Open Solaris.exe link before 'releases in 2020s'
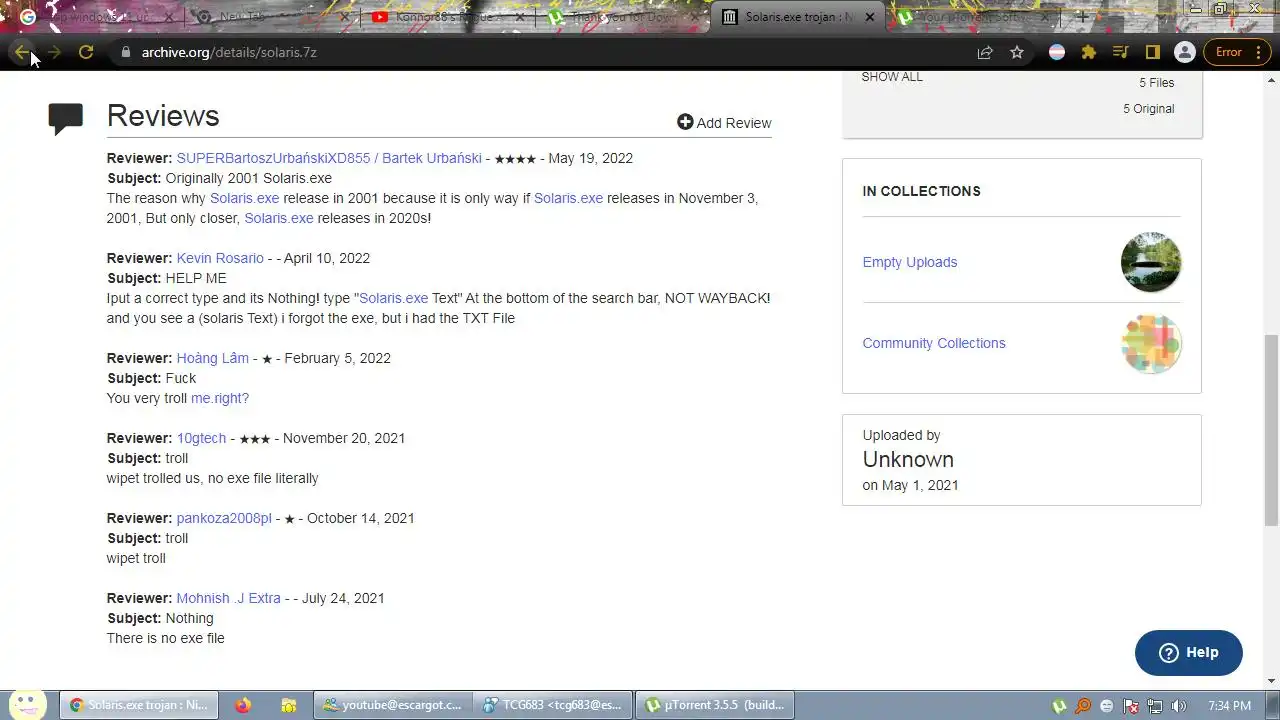The width and height of the screenshot is (1280, 720). pyautogui.click(x=279, y=218)
